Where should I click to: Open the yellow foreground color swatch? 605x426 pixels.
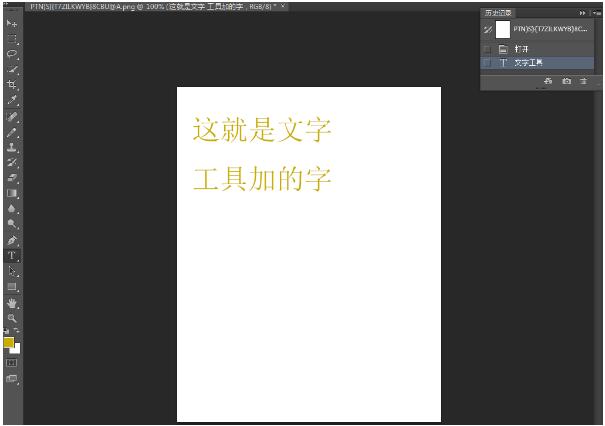point(8,342)
